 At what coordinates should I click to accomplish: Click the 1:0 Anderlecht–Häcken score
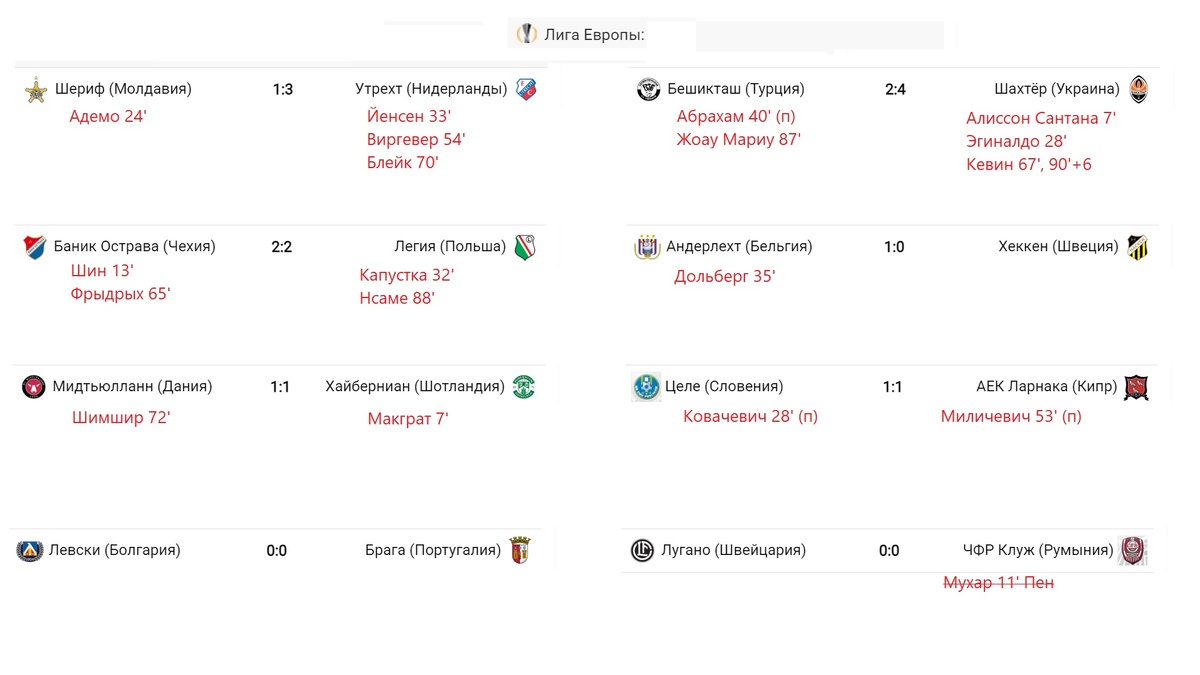(x=894, y=247)
